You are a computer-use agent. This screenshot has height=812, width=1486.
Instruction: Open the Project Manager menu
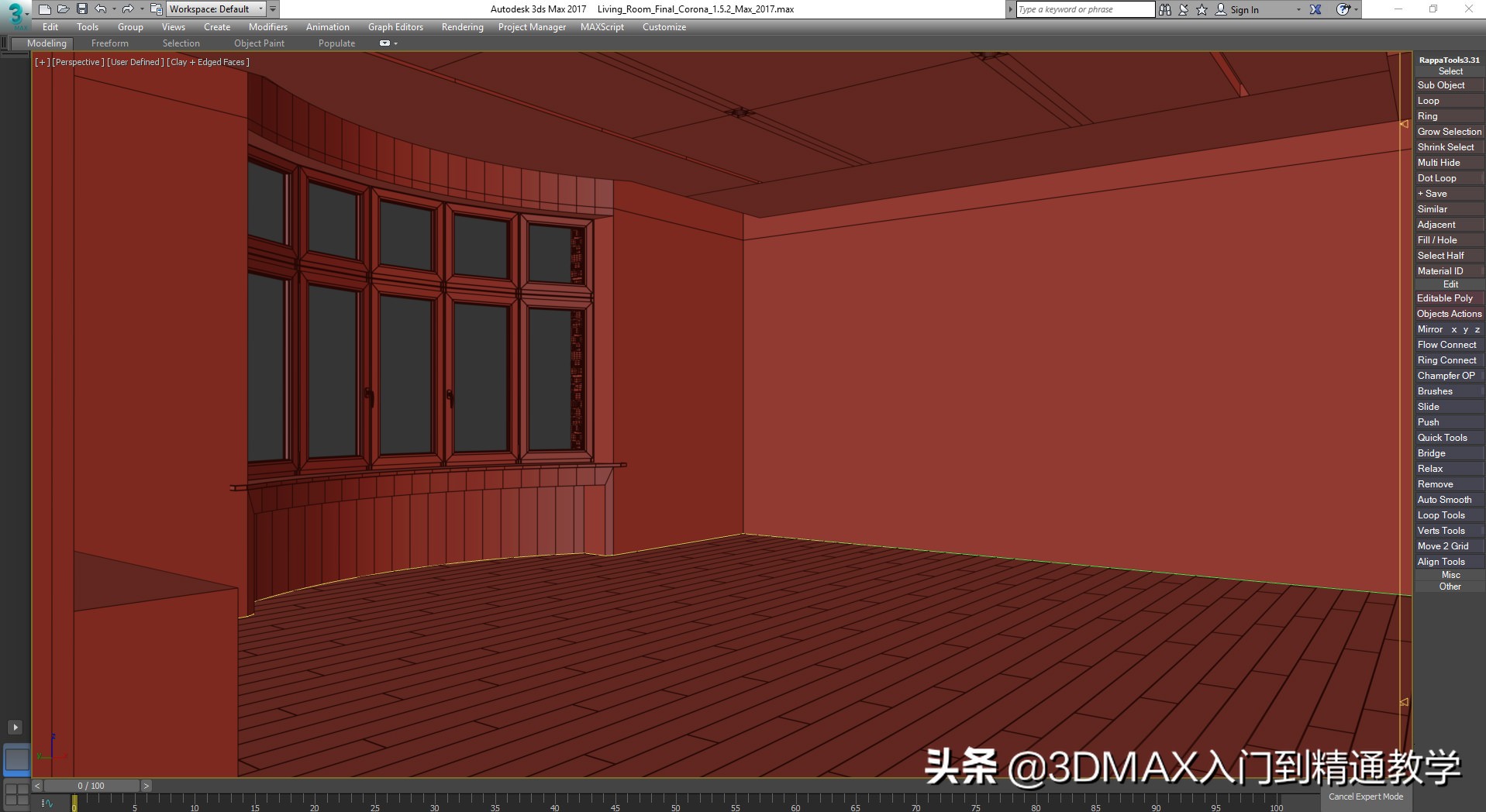[x=533, y=27]
